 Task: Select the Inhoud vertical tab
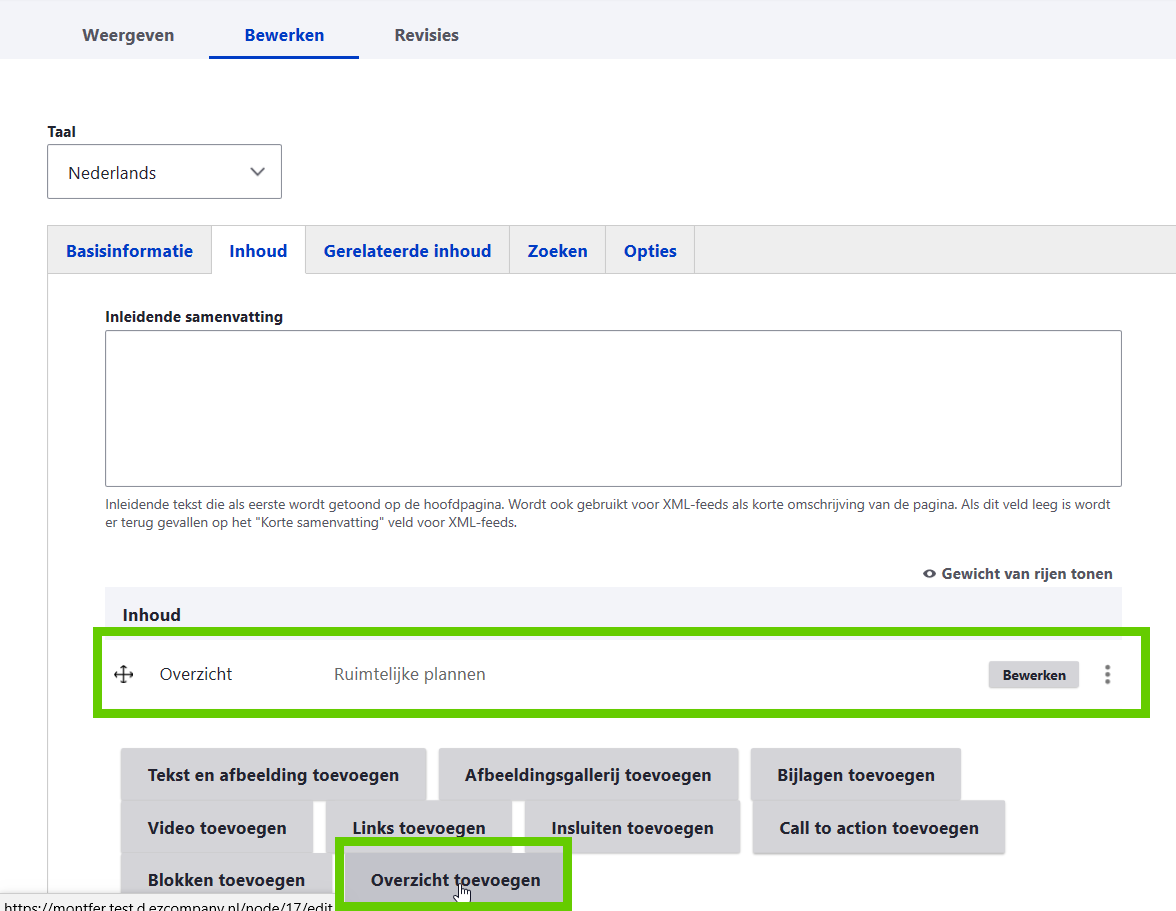pyautogui.click(x=258, y=251)
